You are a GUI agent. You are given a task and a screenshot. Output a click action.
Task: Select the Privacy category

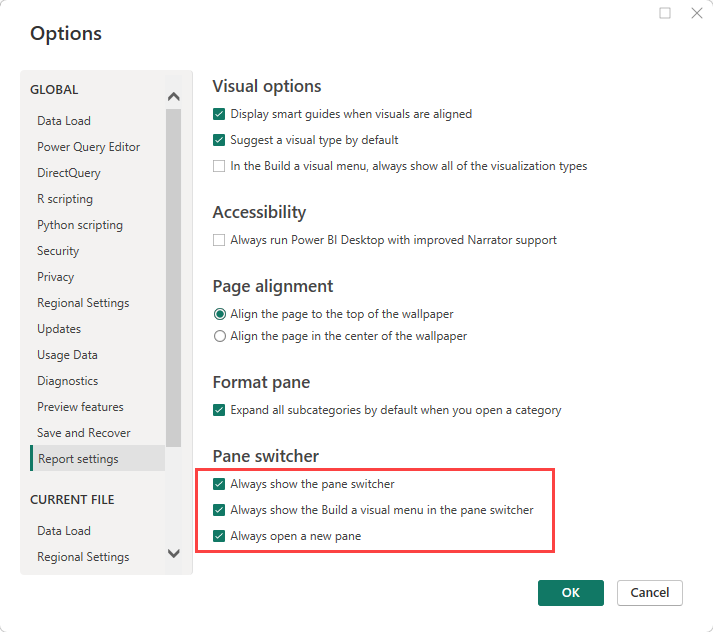[x=55, y=277]
